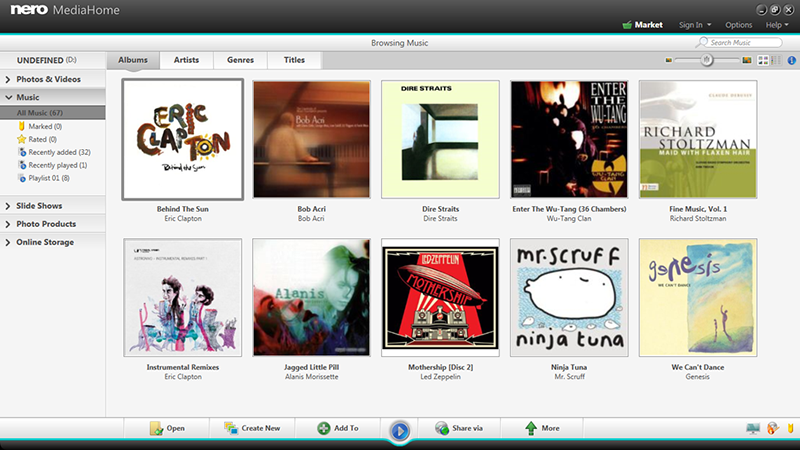This screenshot has height=450, width=800.
Task: Select Jagged Little Pill album cover
Action: pos(311,297)
